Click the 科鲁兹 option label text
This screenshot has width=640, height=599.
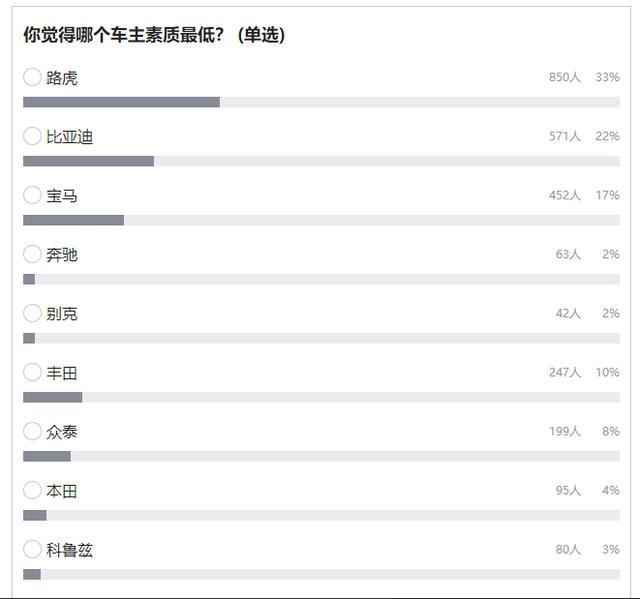tap(69, 550)
